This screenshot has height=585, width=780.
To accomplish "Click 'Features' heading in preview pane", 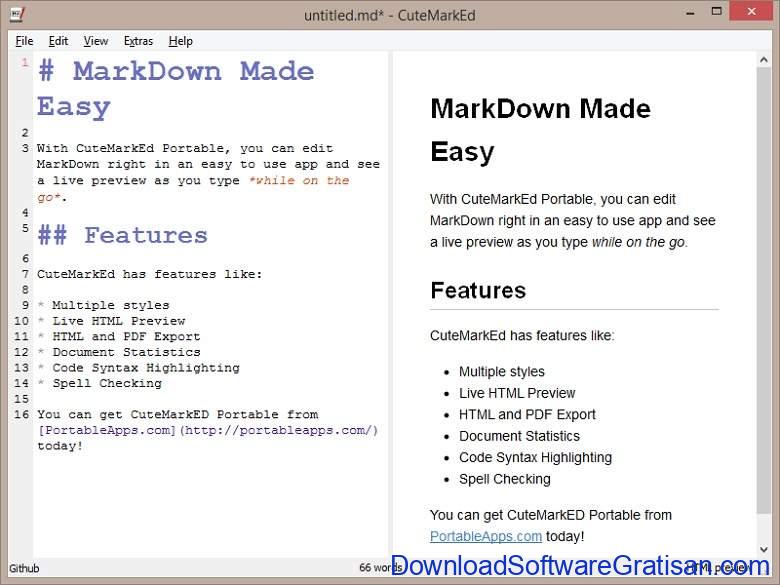I will click(478, 291).
